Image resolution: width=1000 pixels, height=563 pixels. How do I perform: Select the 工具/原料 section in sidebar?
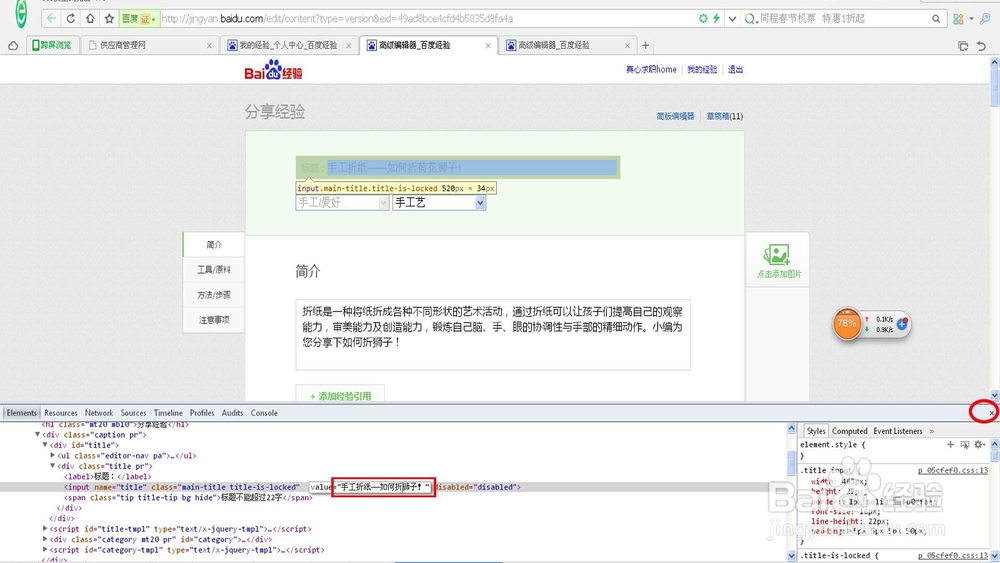point(214,270)
